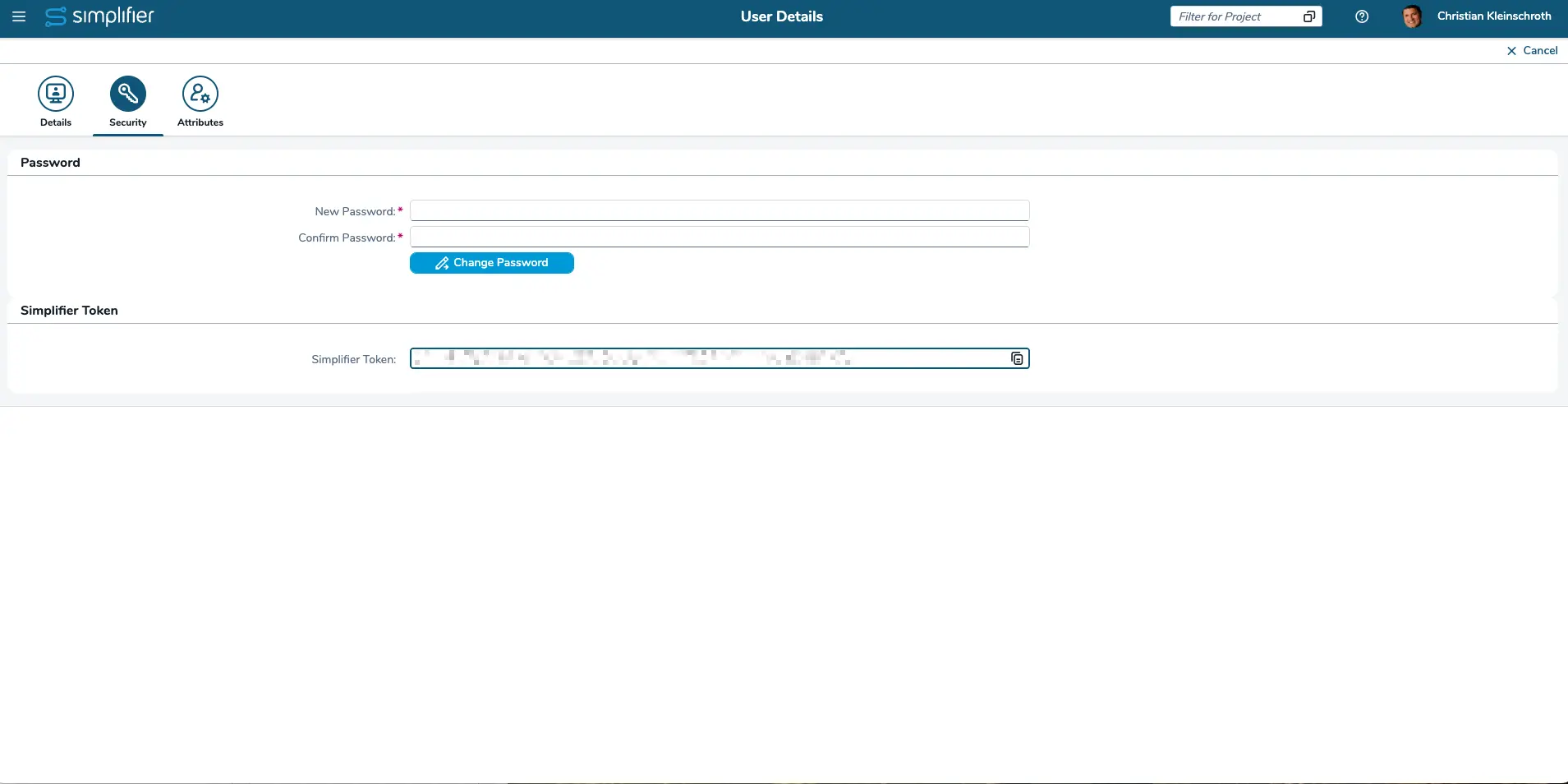Click the Confirm Password field label
Image resolution: width=1568 pixels, height=784 pixels.
[347, 238]
